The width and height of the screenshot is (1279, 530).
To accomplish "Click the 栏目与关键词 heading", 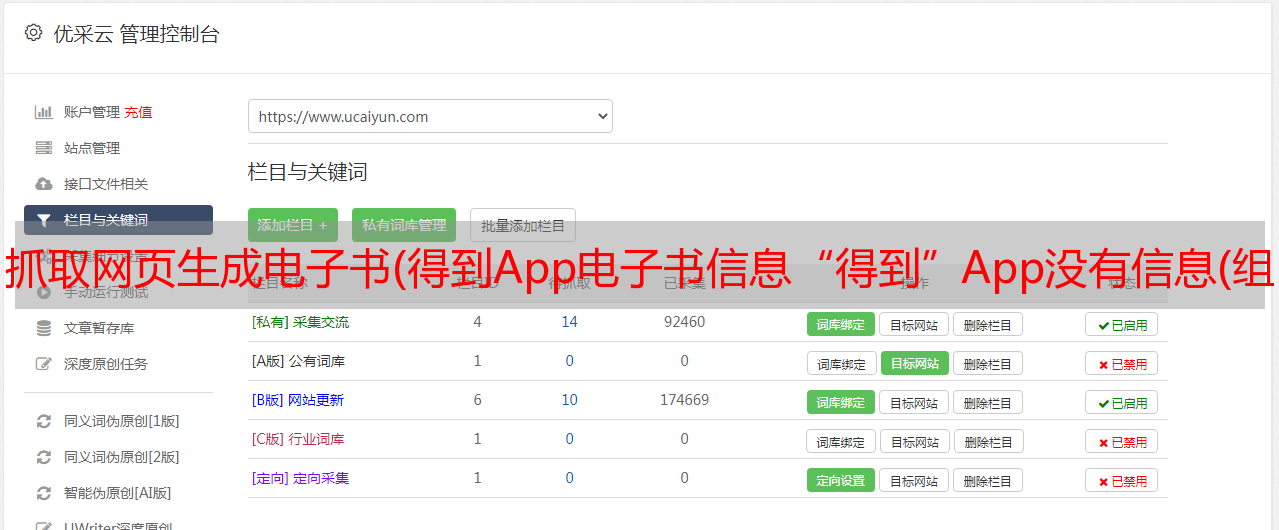I will pos(308,172).
